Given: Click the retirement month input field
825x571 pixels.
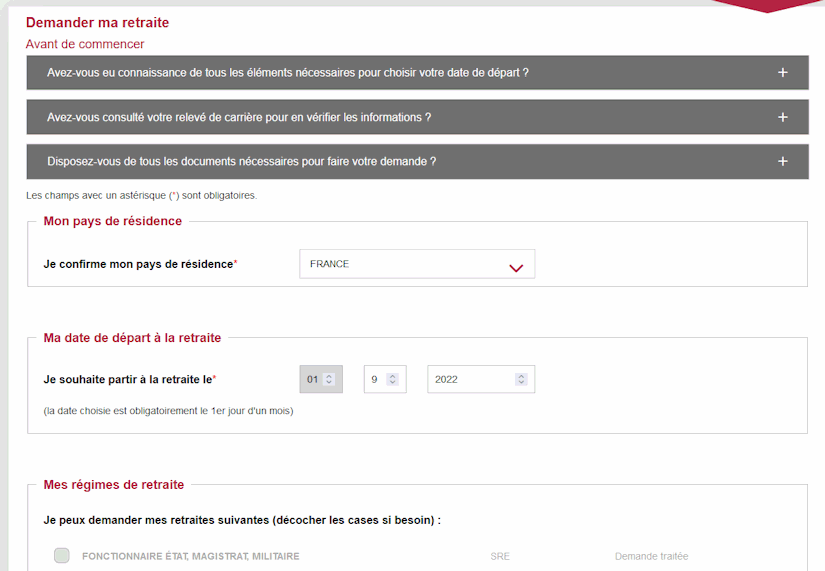Looking at the screenshot, I should [x=375, y=379].
